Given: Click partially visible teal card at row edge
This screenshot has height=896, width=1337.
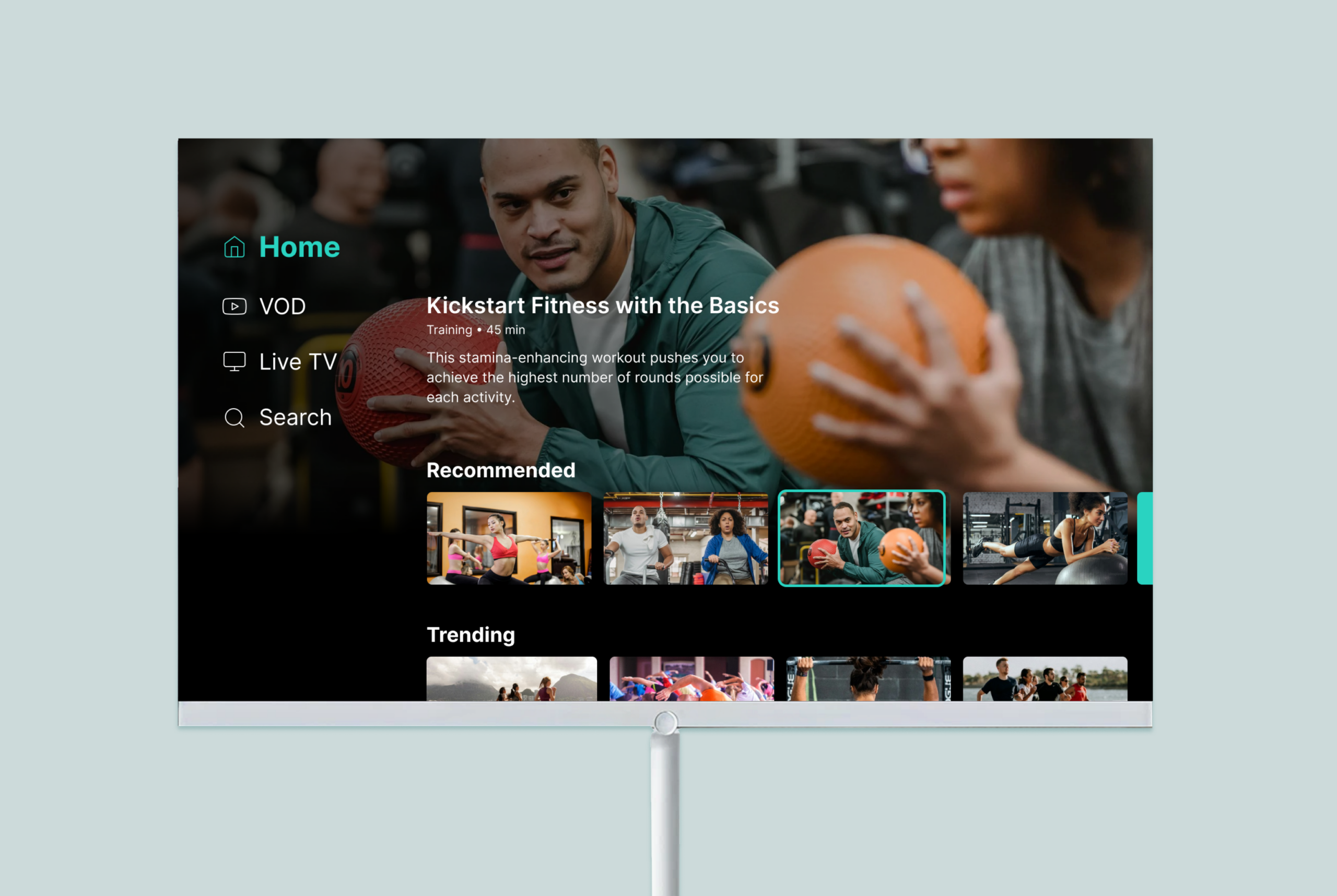Looking at the screenshot, I should pos(1145,538).
